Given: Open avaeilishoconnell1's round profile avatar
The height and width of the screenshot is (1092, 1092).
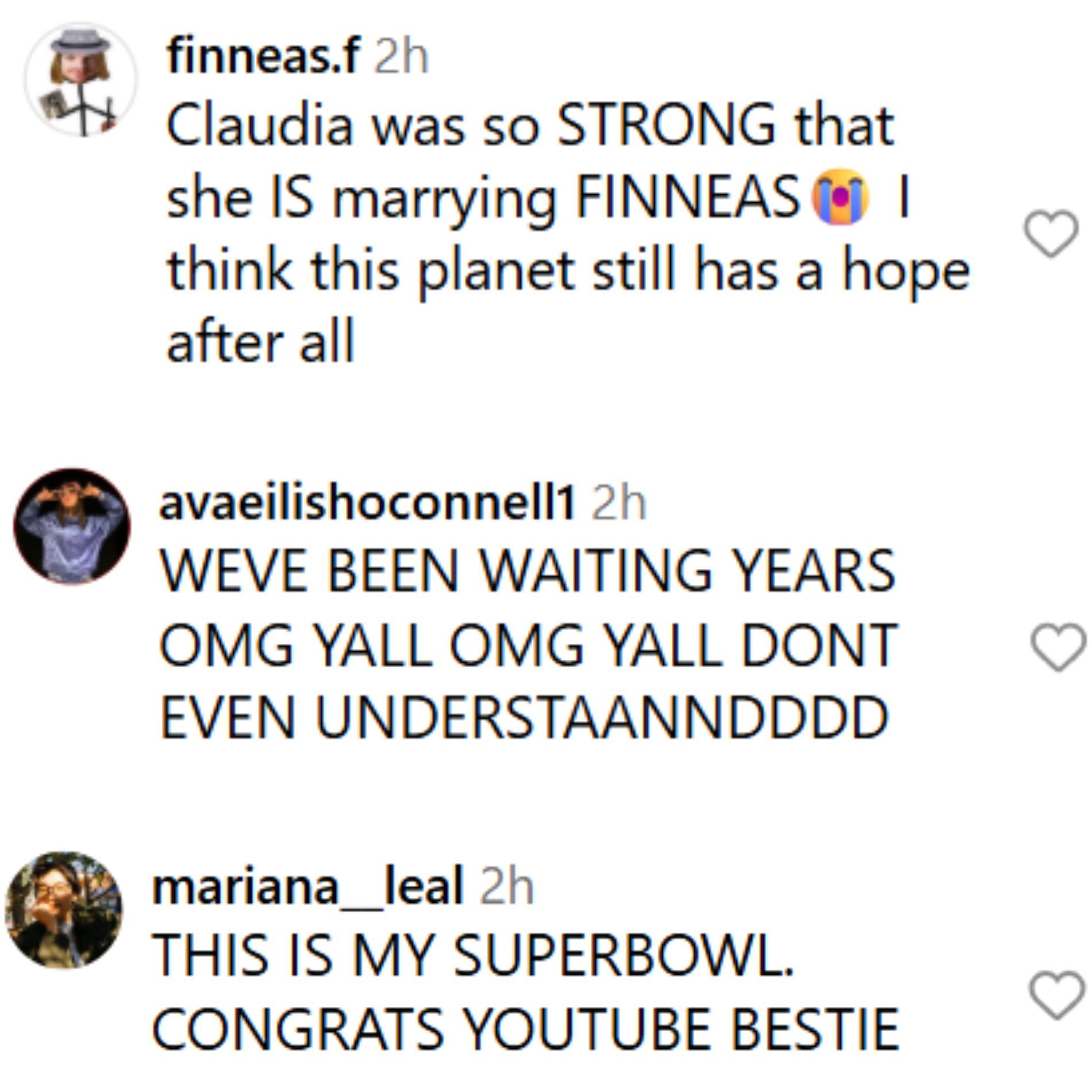Looking at the screenshot, I should click(72, 526).
